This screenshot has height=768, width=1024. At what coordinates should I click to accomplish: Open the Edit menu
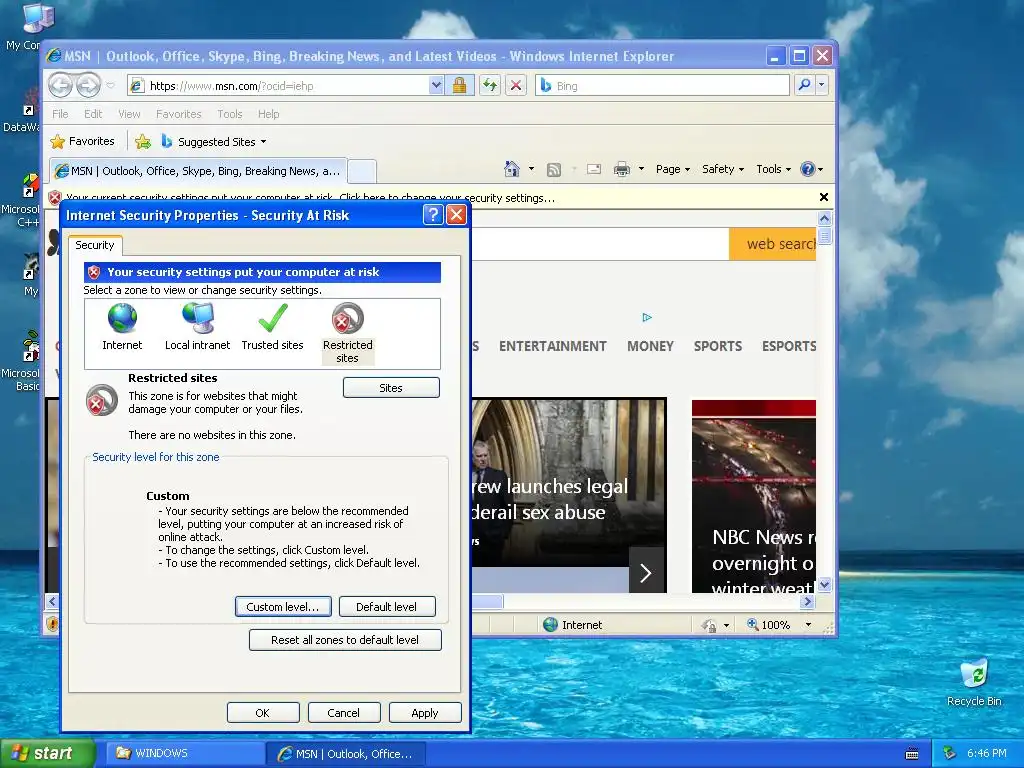pyautogui.click(x=93, y=114)
